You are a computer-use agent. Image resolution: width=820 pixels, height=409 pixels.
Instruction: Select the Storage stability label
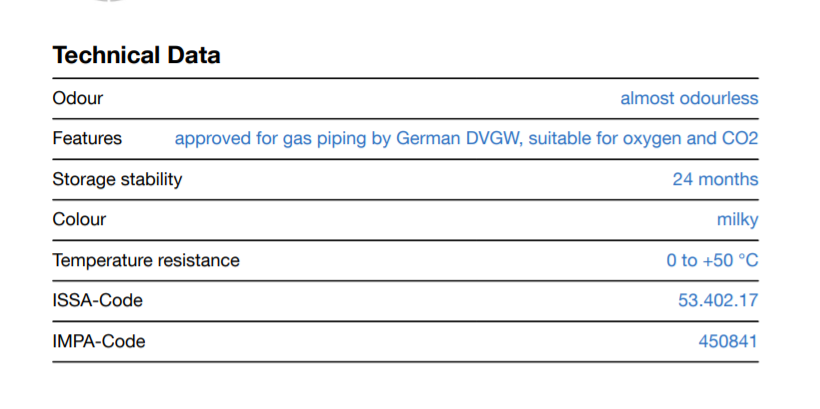(117, 180)
